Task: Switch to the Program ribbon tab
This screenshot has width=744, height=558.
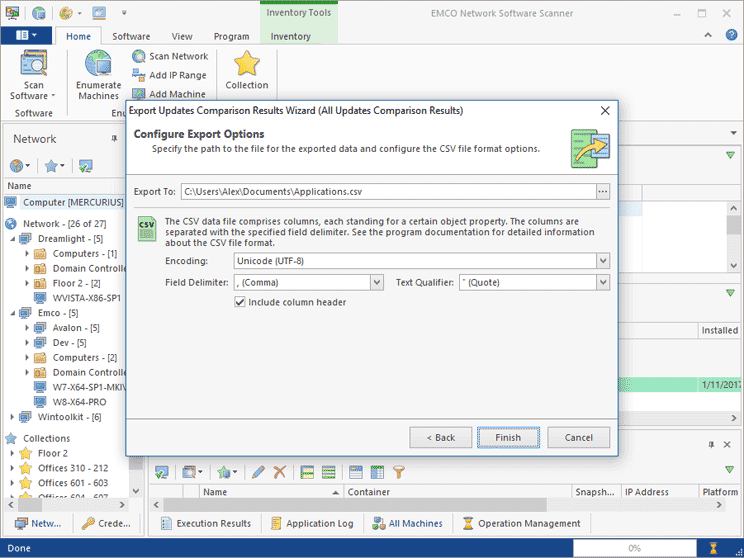Action: coord(231,36)
